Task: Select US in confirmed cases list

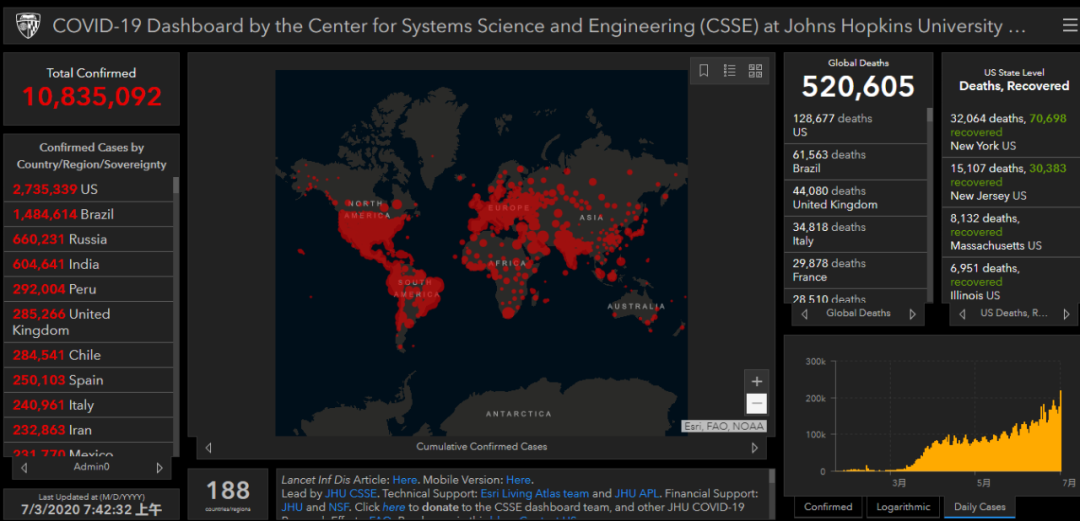Action: pyautogui.click(x=88, y=190)
